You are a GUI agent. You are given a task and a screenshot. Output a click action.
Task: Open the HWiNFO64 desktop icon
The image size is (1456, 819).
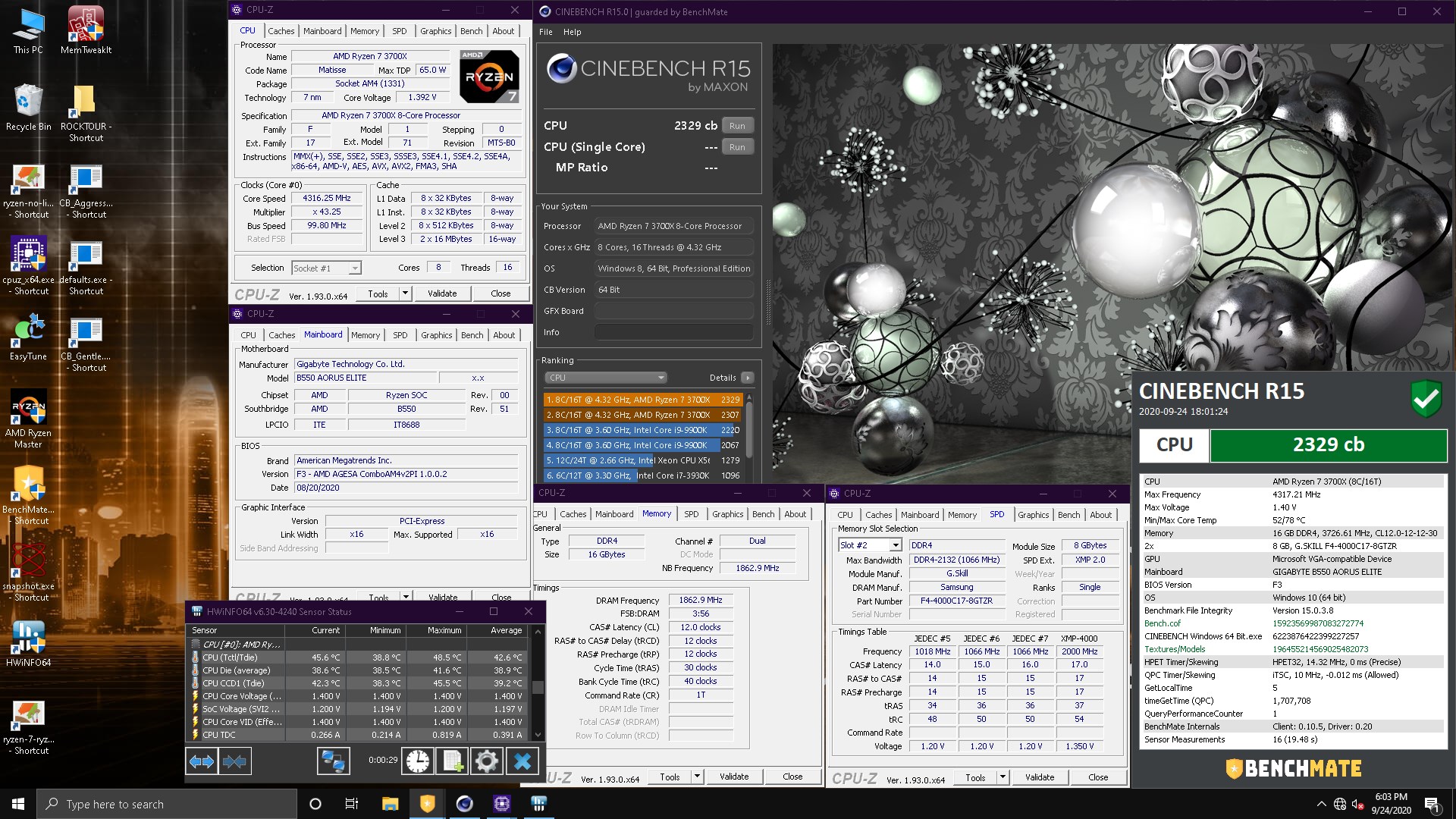coord(28,644)
